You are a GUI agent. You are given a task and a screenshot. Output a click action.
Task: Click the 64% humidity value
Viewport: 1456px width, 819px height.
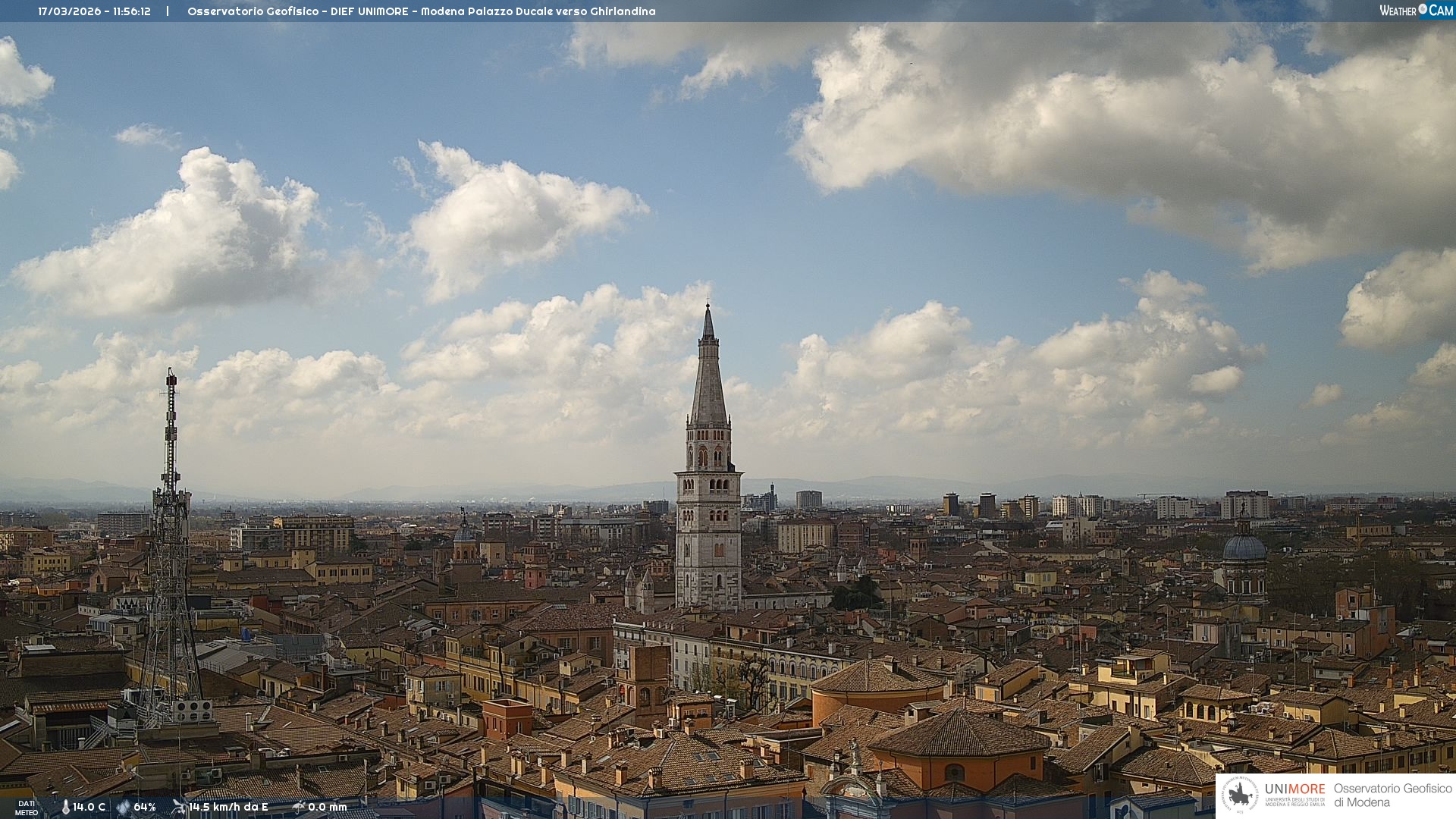point(144,807)
